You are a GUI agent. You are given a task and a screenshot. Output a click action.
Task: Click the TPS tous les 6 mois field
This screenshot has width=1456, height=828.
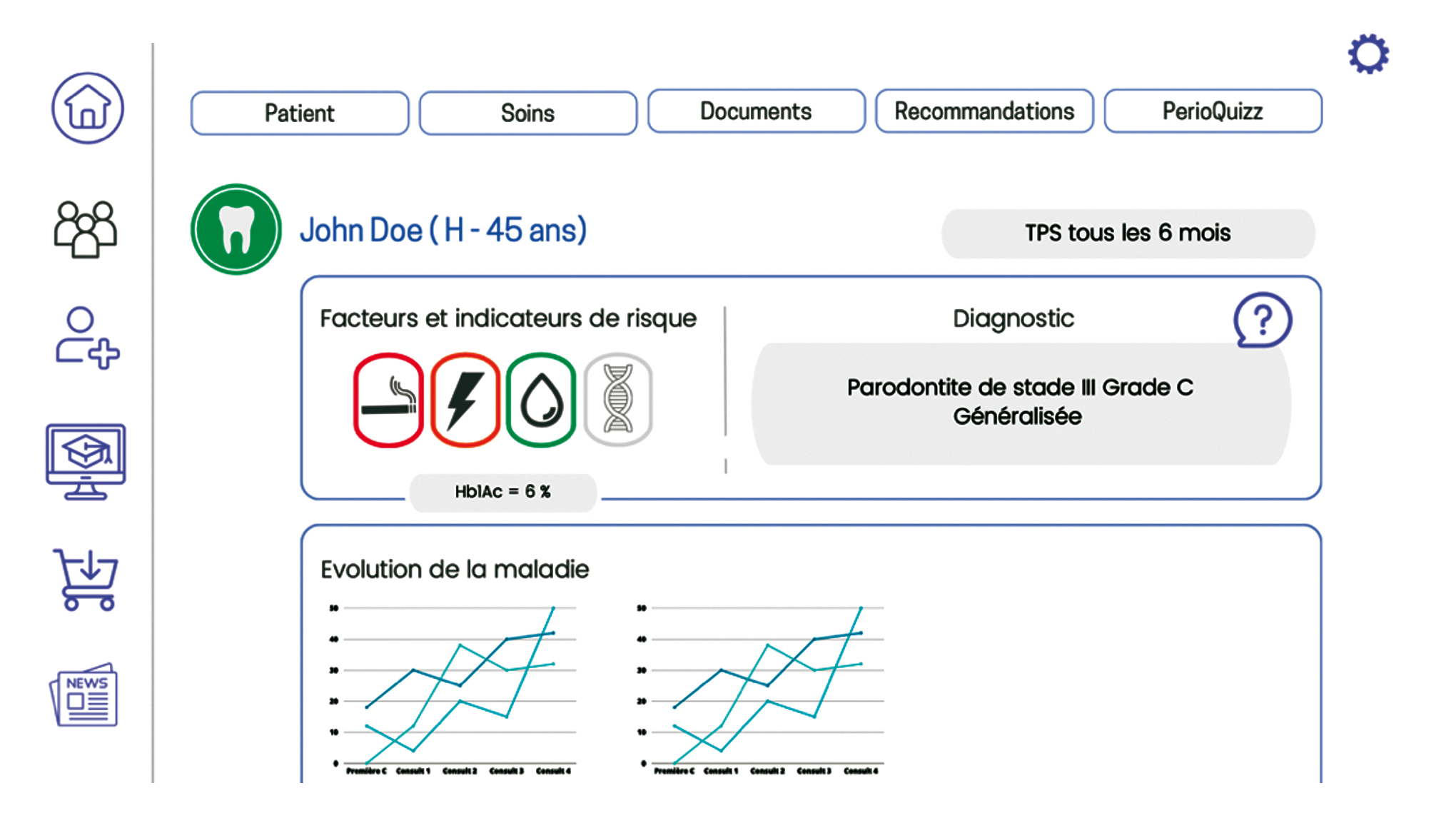click(x=1128, y=233)
